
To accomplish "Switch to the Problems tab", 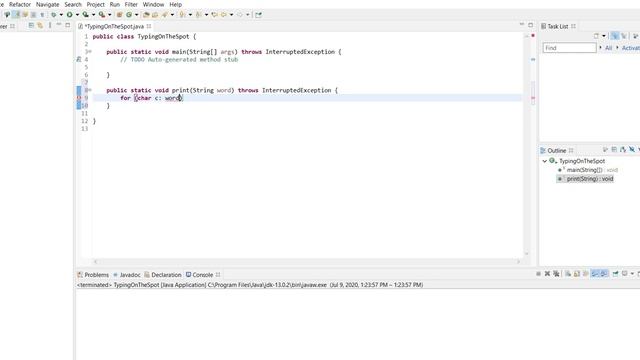I will pyautogui.click(x=93, y=275).
